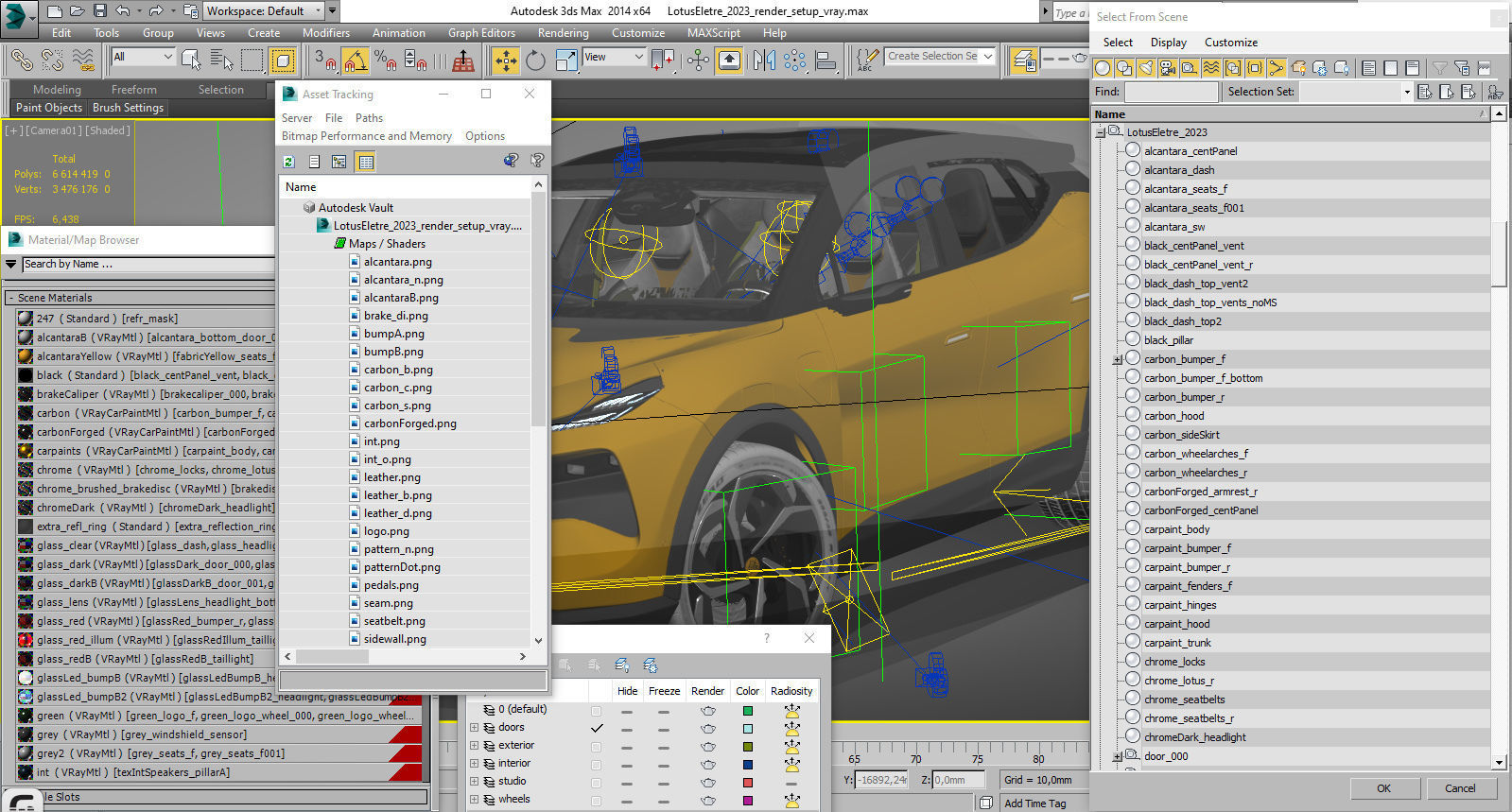This screenshot has height=812, width=1512.
Task: Toggle Display Space Warps filter icon
Action: pos(1210,68)
